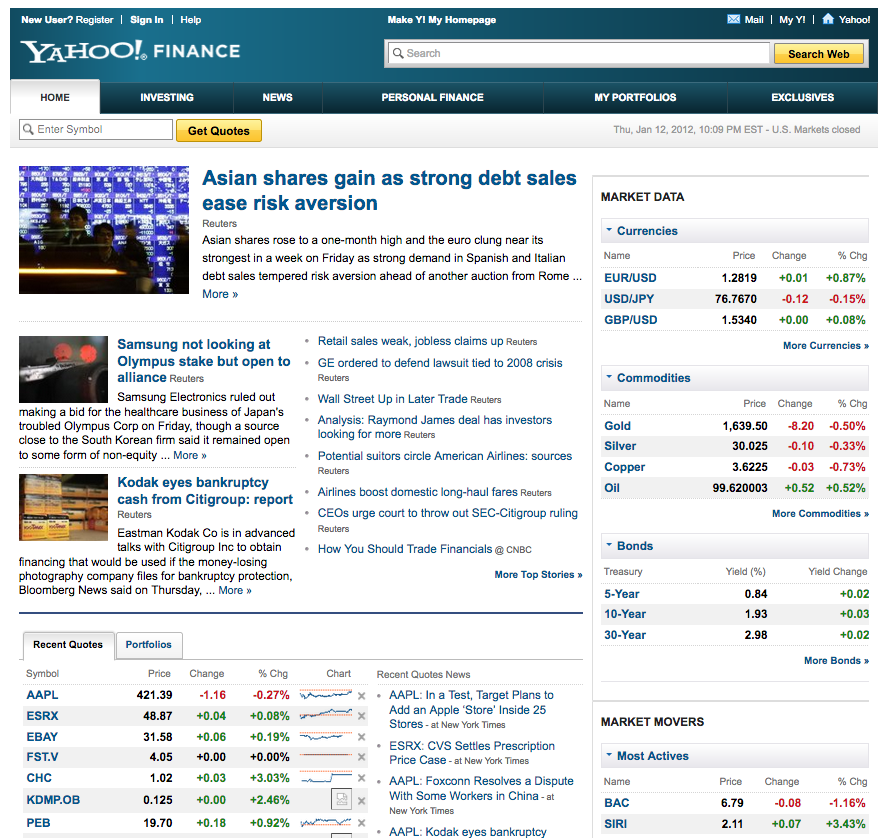Screen dimensions: 889x838
Task: Click the Yahoo! Finance logo
Action: pyautogui.click(x=130, y=51)
